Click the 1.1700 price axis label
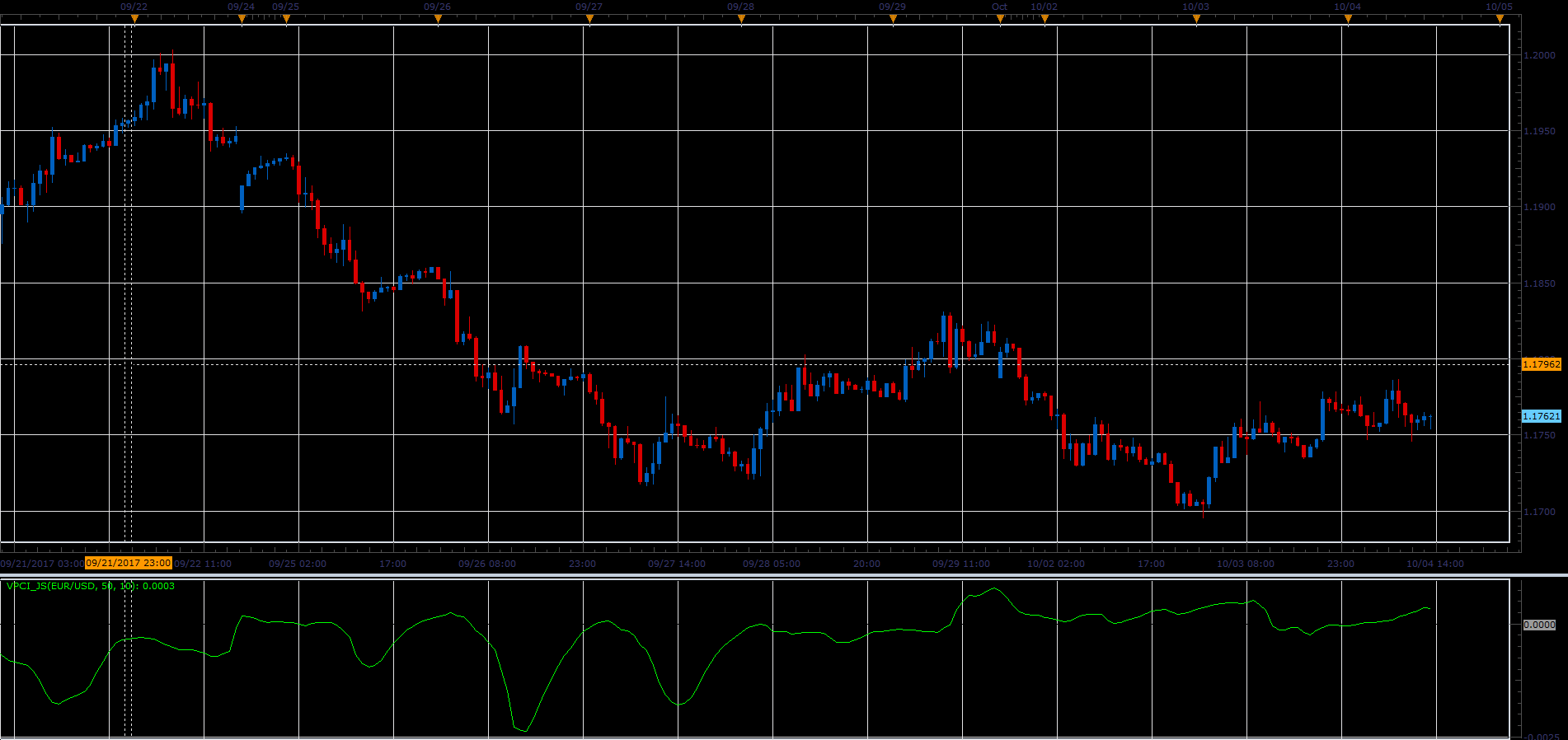The image size is (1568, 740). [x=1539, y=512]
